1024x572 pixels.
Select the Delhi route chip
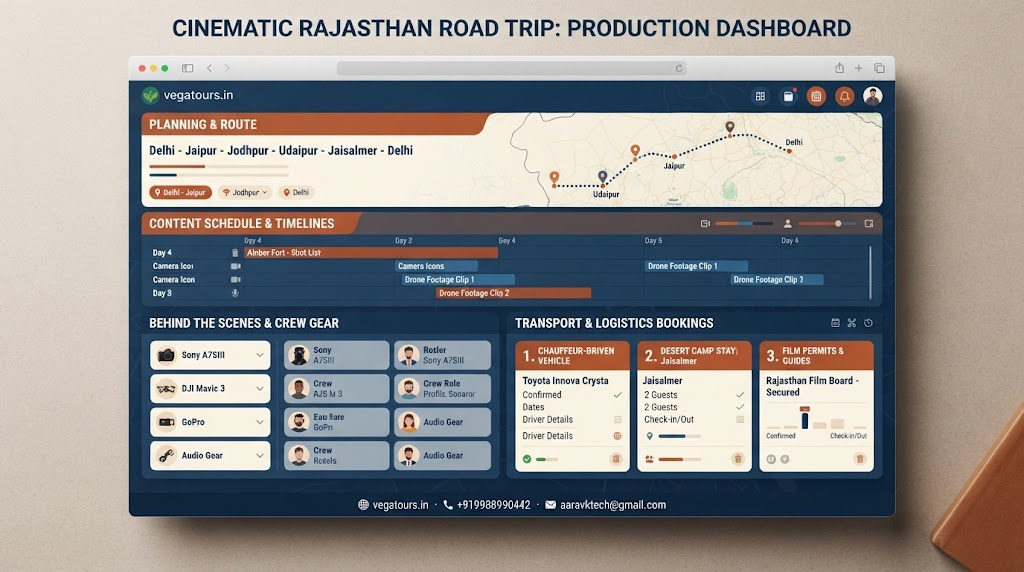tap(296, 193)
